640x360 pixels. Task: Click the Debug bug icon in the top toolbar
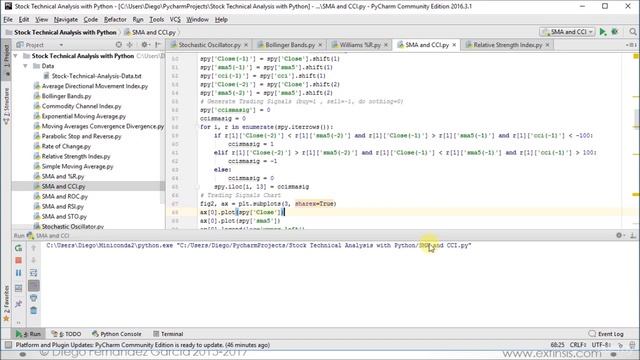[x=615, y=32]
